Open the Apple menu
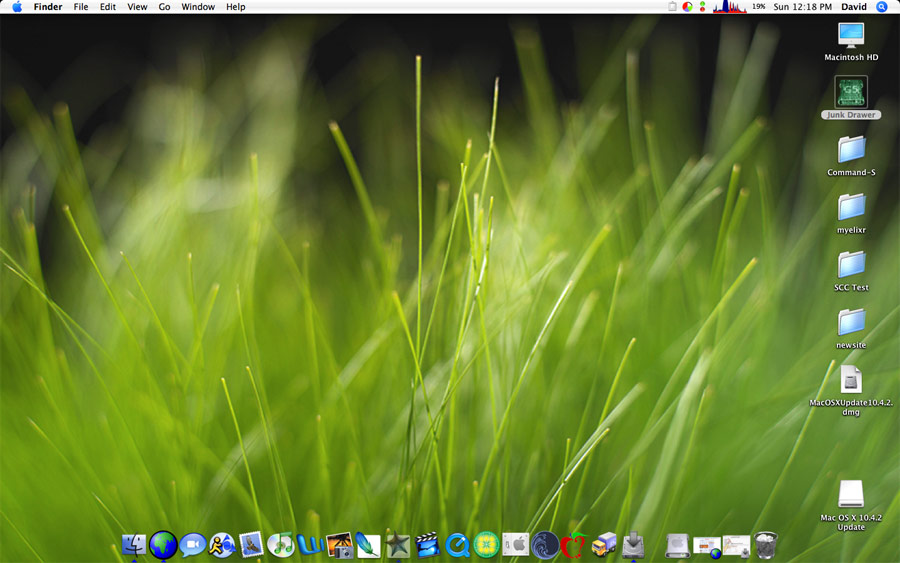The width and height of the screenshot is (900, 563). (17, 7)
